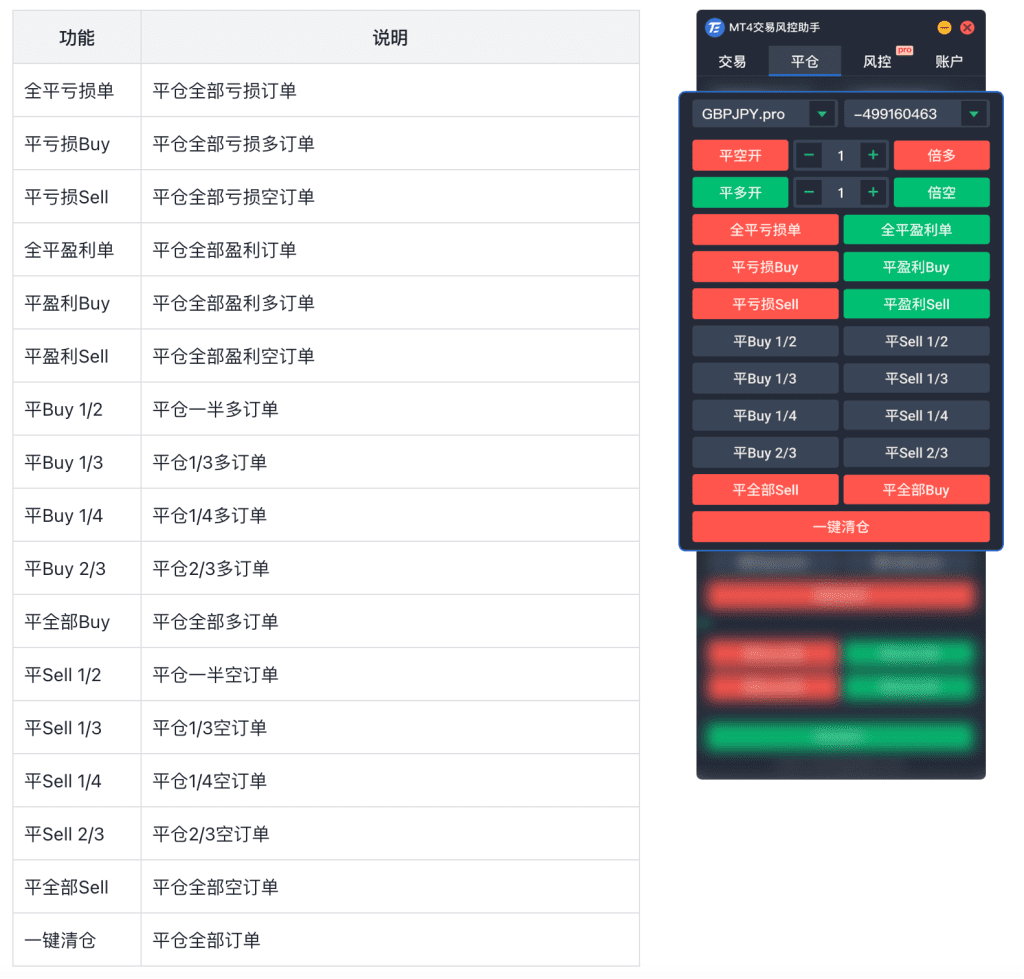The height and width of the screenshot is (979, 1024).
Task: Click the red 倍多 button
Action: tap(941, 155)
